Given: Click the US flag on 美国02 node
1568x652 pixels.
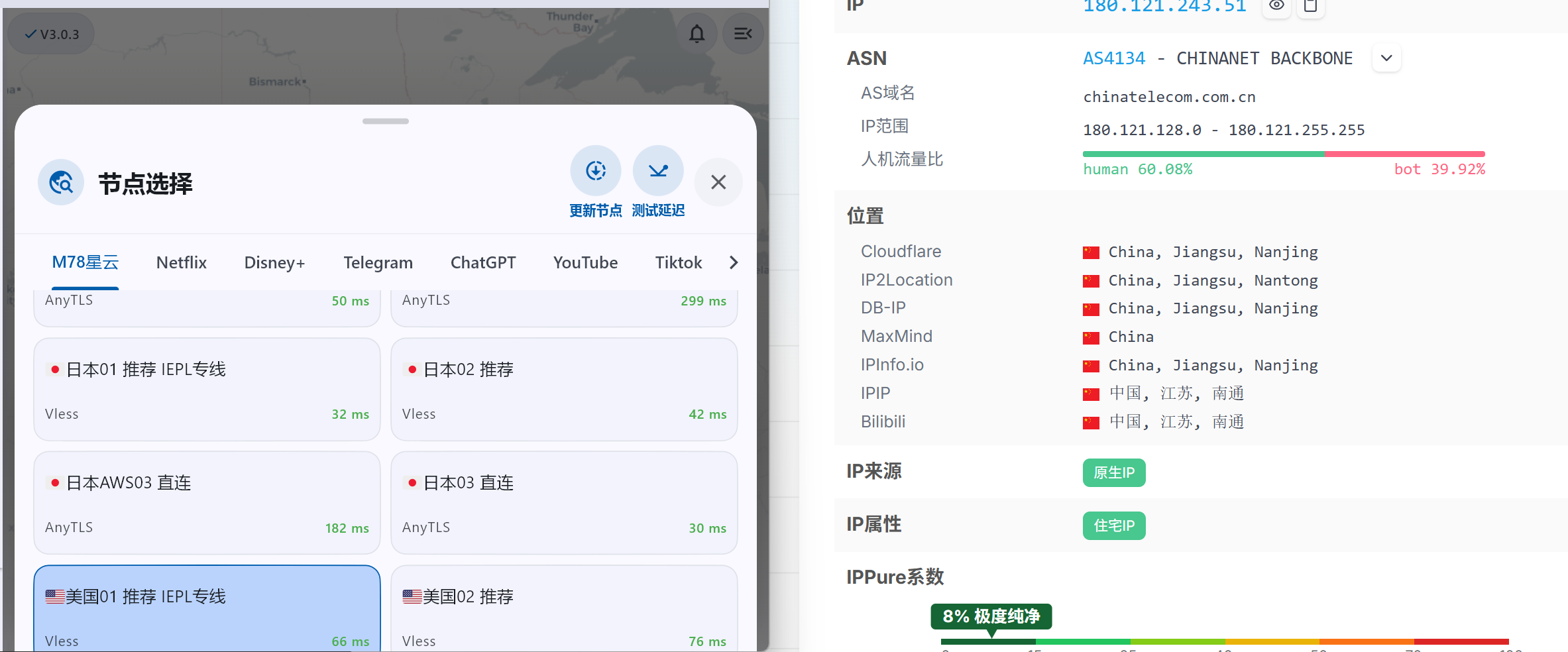Looking at the screenshot, I should pyautogui.click(x=412, y=596).
